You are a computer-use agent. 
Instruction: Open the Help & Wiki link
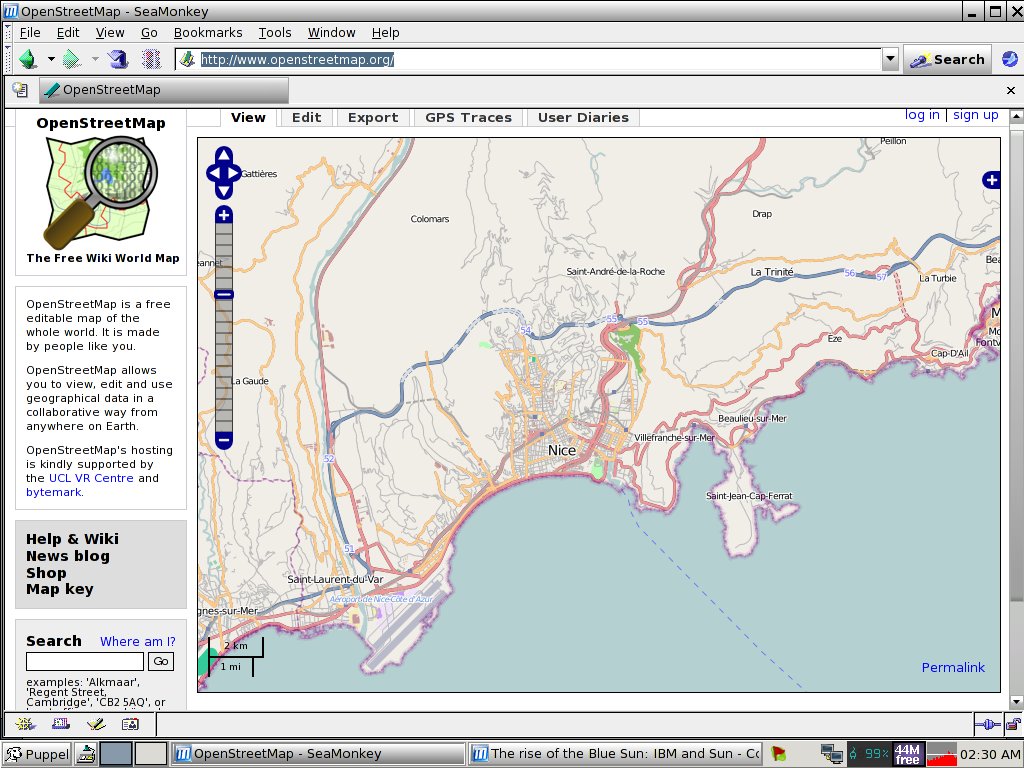[72, 539]
